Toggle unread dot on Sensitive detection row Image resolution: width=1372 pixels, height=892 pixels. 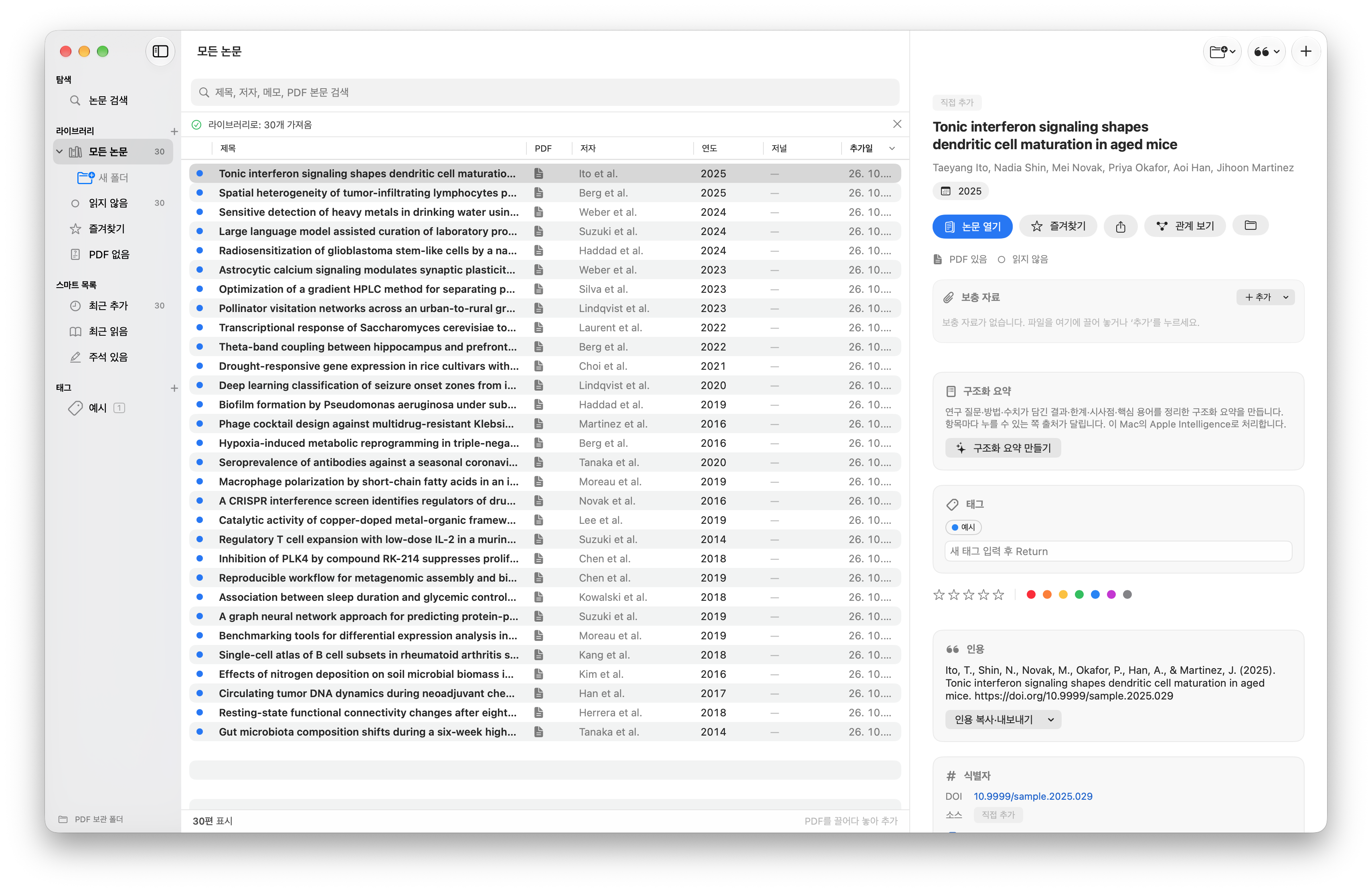pyautogui.click(x=199, y=212)
